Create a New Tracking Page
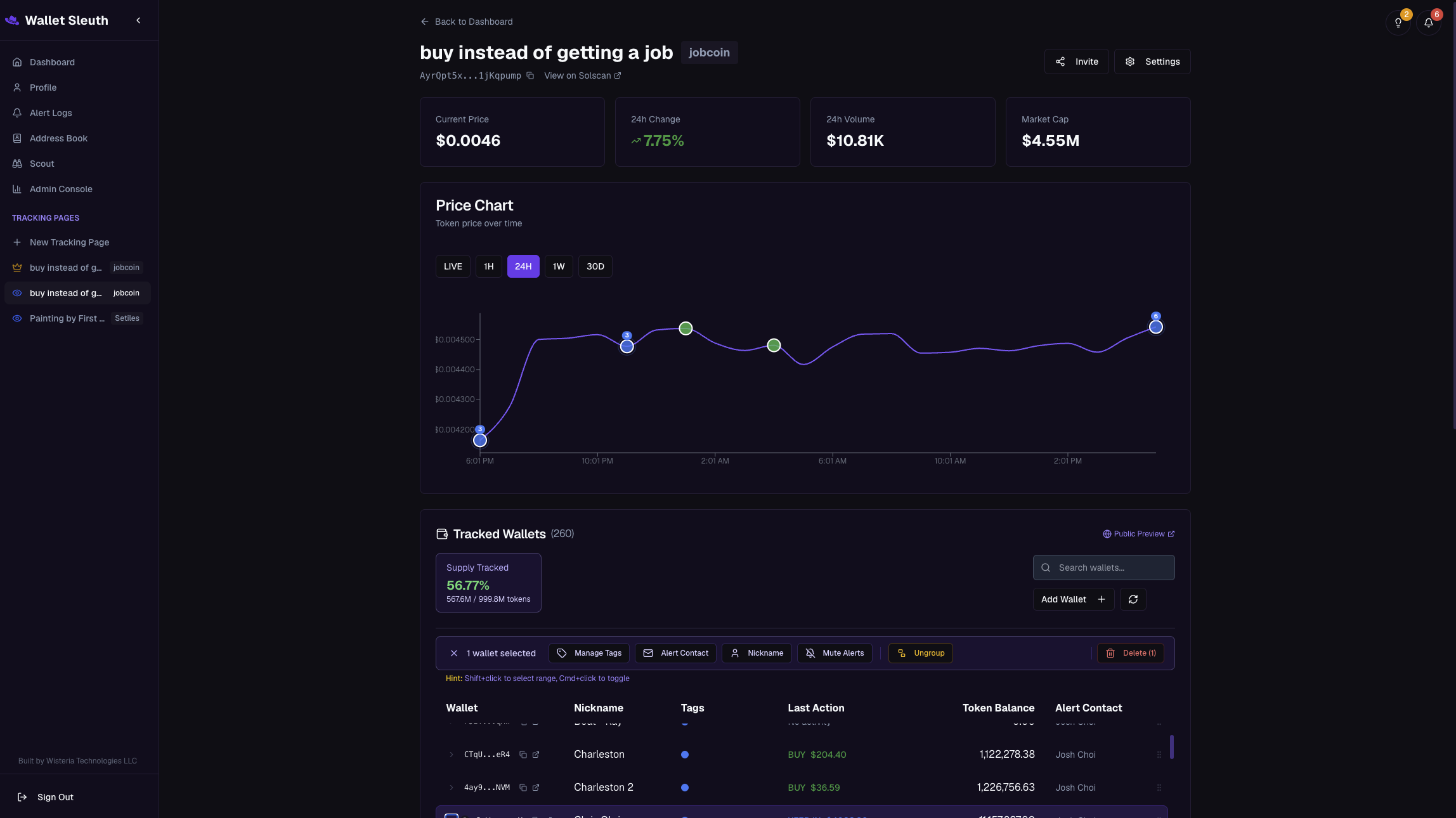This screenshot has height=818, width=1456. click(79, 242)
